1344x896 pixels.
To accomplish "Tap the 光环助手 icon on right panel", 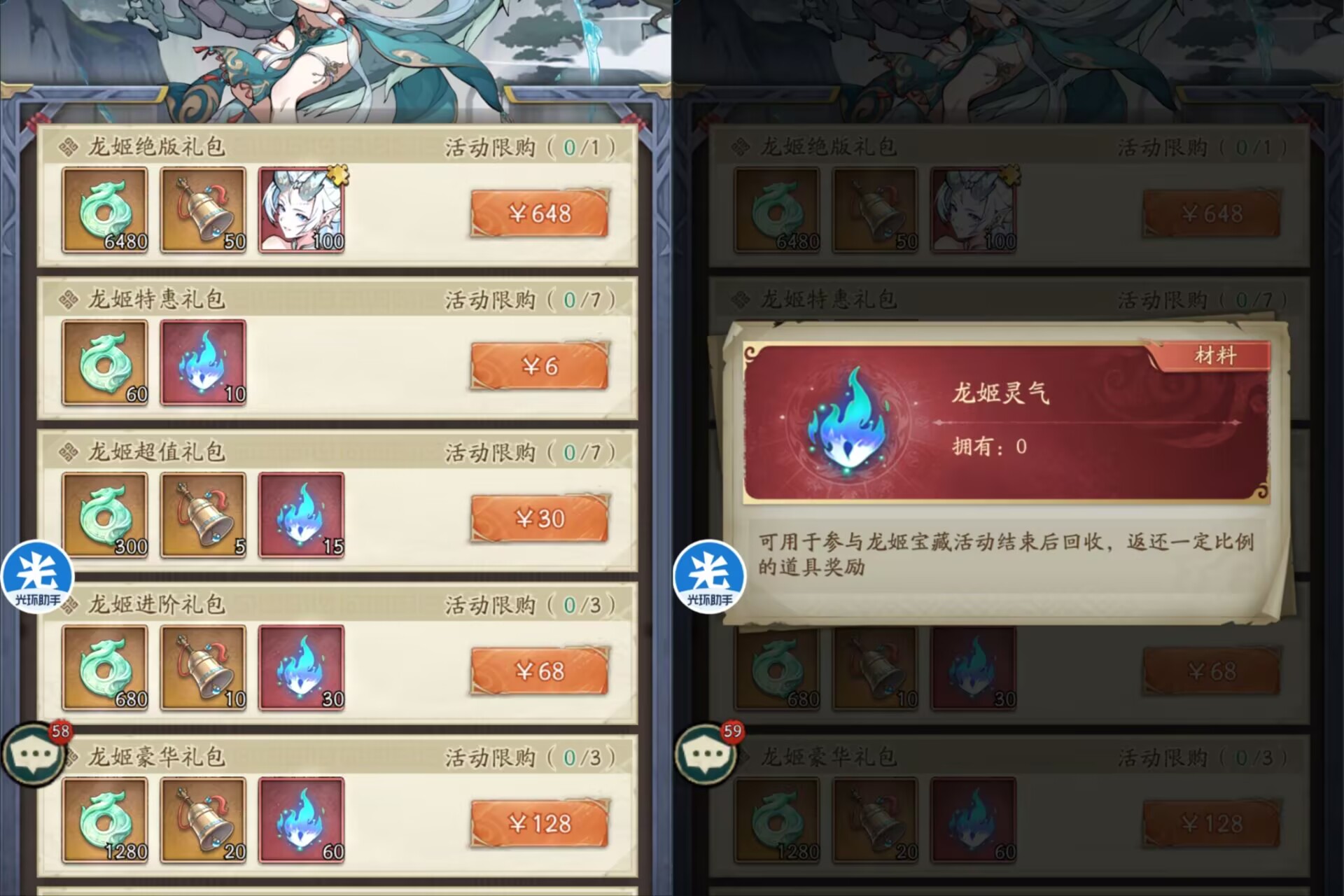I will [x=710, y=576].
